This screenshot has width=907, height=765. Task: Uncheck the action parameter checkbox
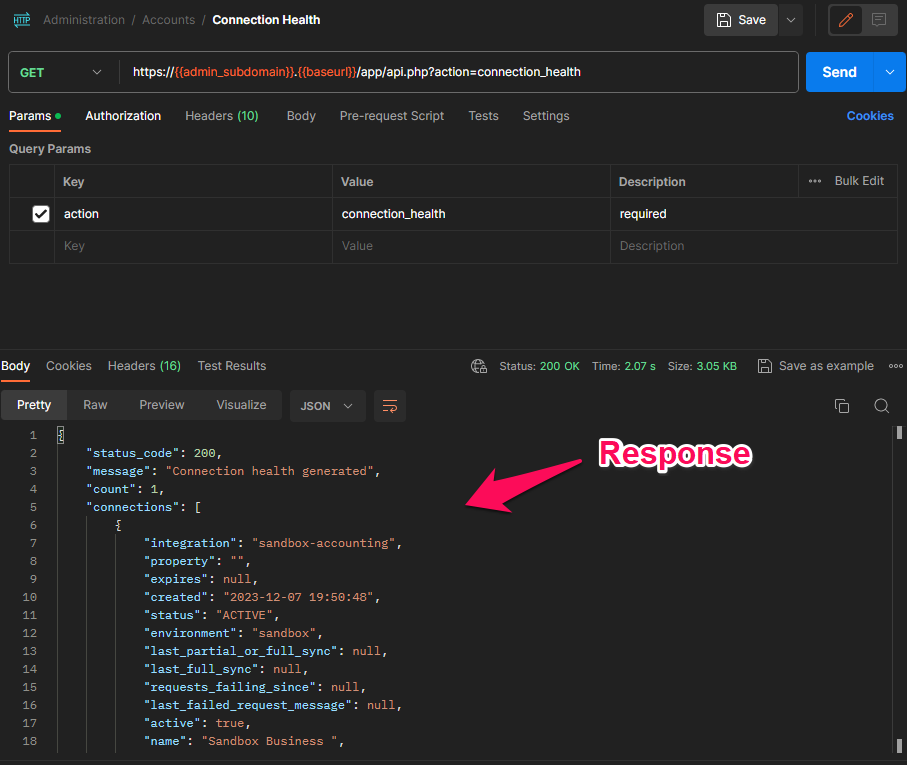click(x=40, y=214)
